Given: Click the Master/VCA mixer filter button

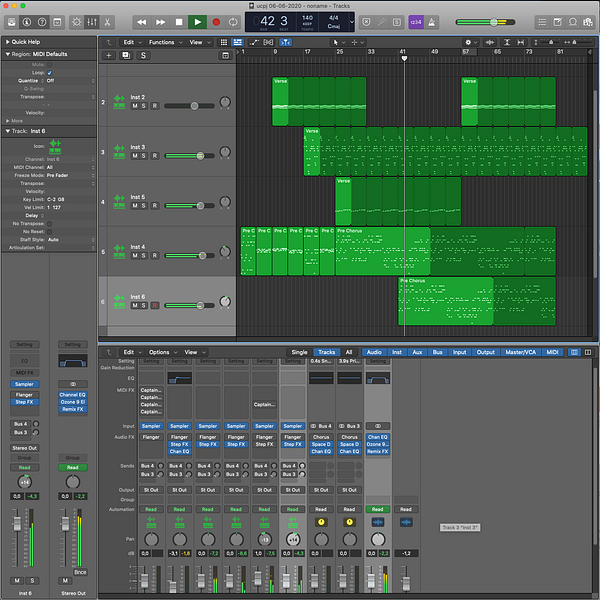Looking at the screenshot, I should click(521, 352).
